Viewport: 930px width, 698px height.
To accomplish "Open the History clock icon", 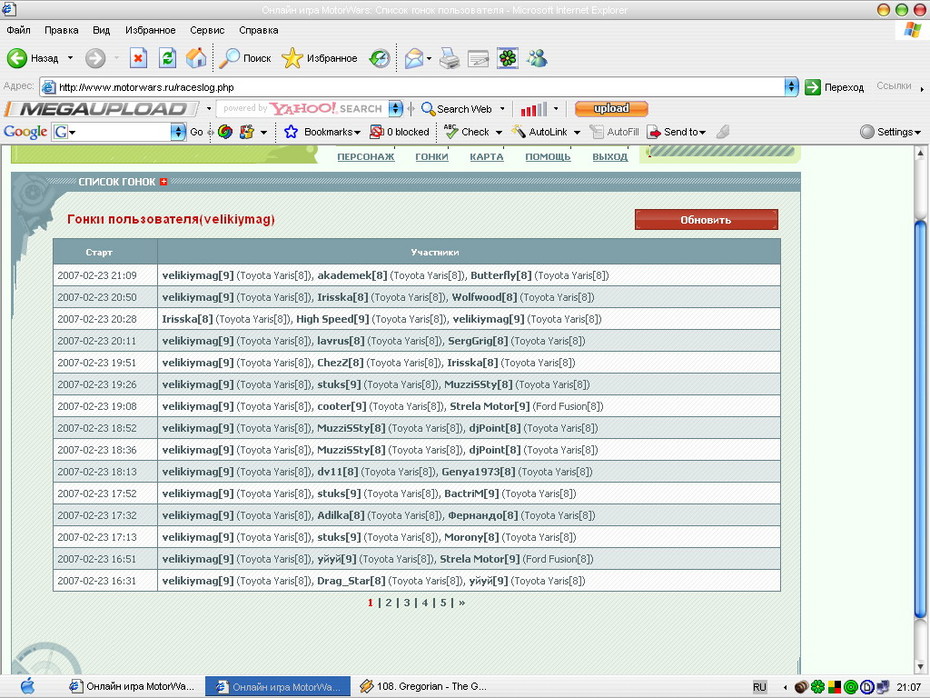I will [x=380, y=58].
